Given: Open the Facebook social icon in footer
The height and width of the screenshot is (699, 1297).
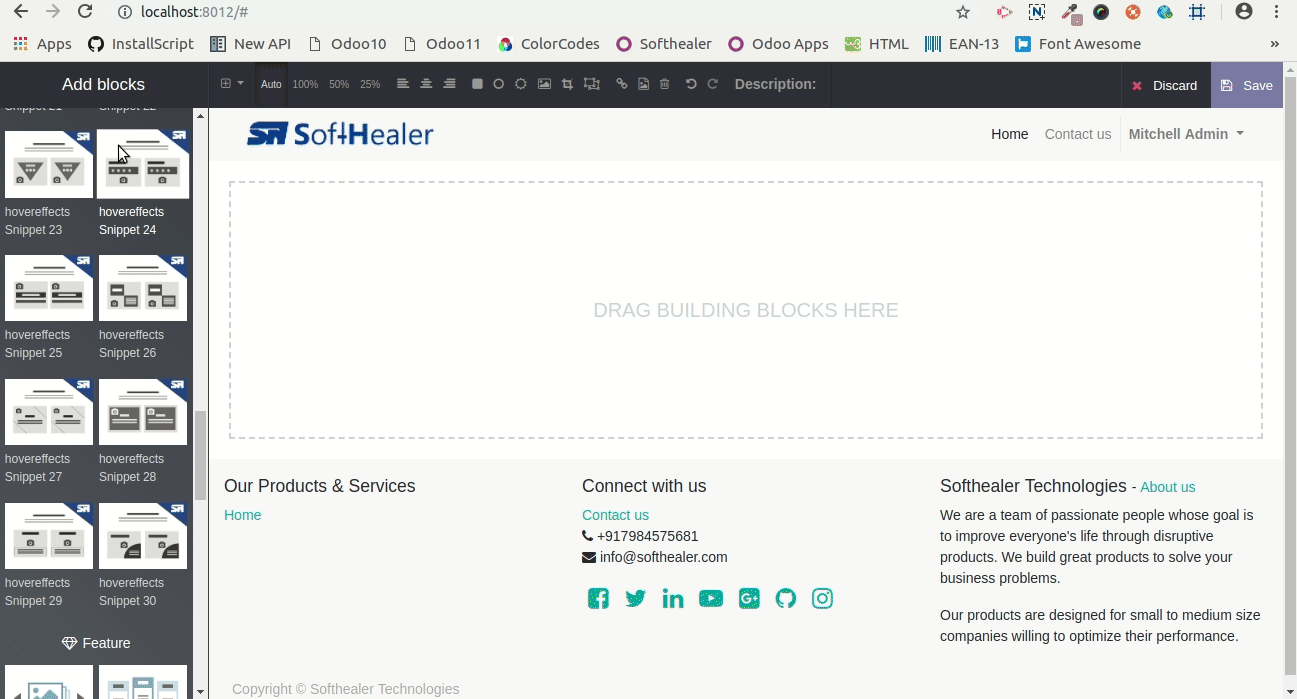Looking at the screenshot, I should (x=598, y=599).
